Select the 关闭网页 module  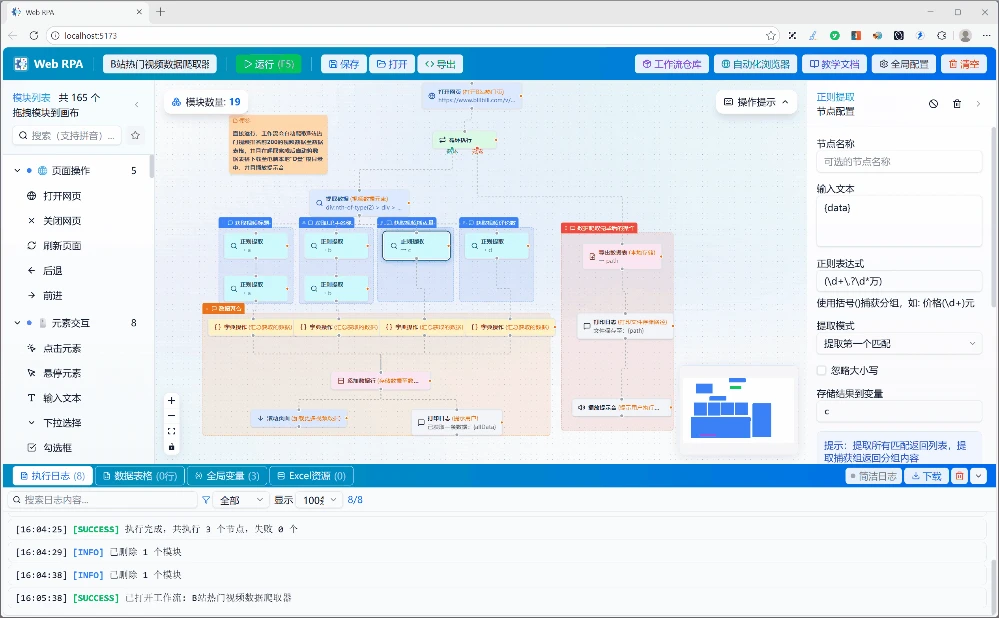click(62, 220)
